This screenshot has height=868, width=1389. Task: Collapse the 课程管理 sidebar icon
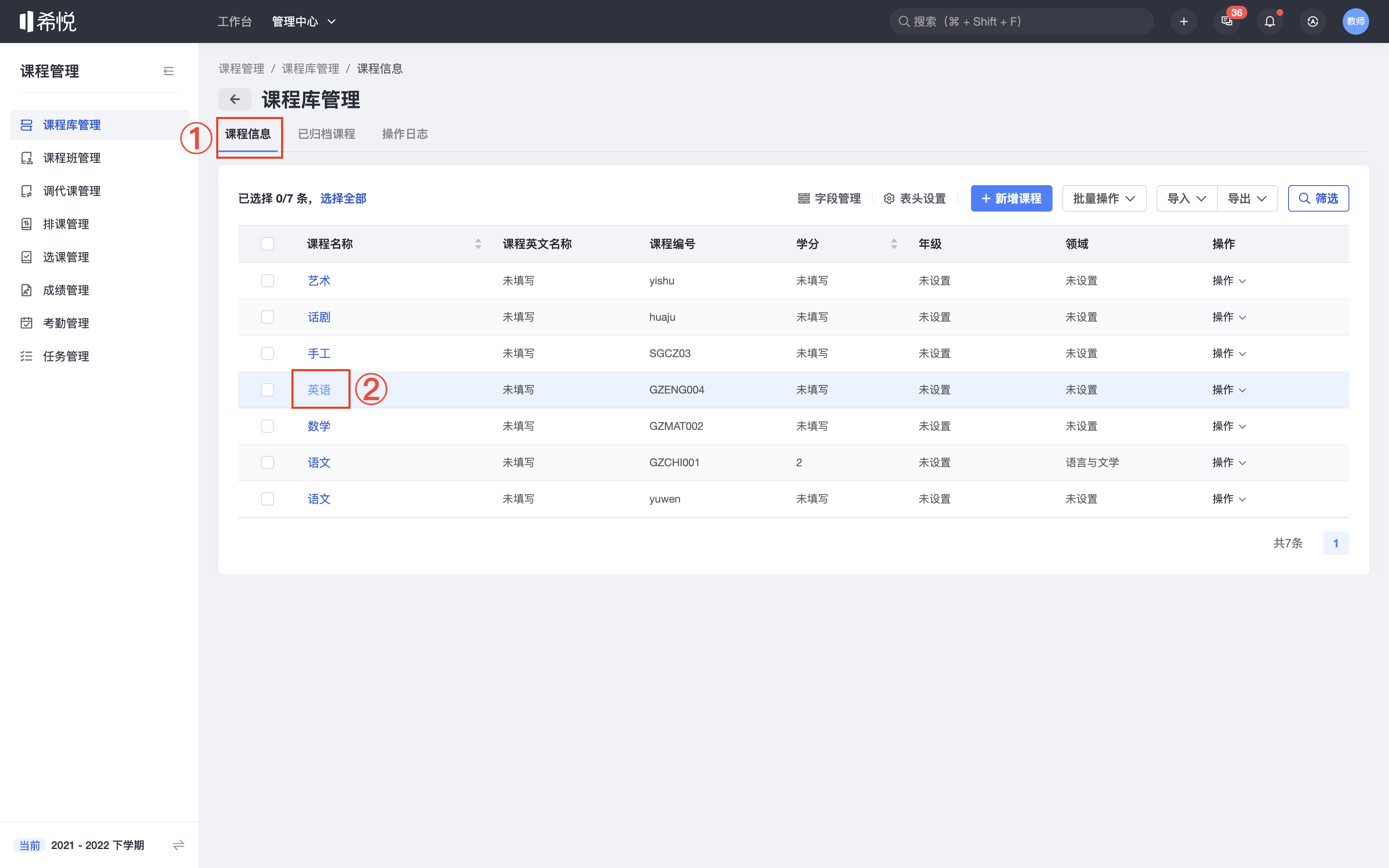click(168, 71)
